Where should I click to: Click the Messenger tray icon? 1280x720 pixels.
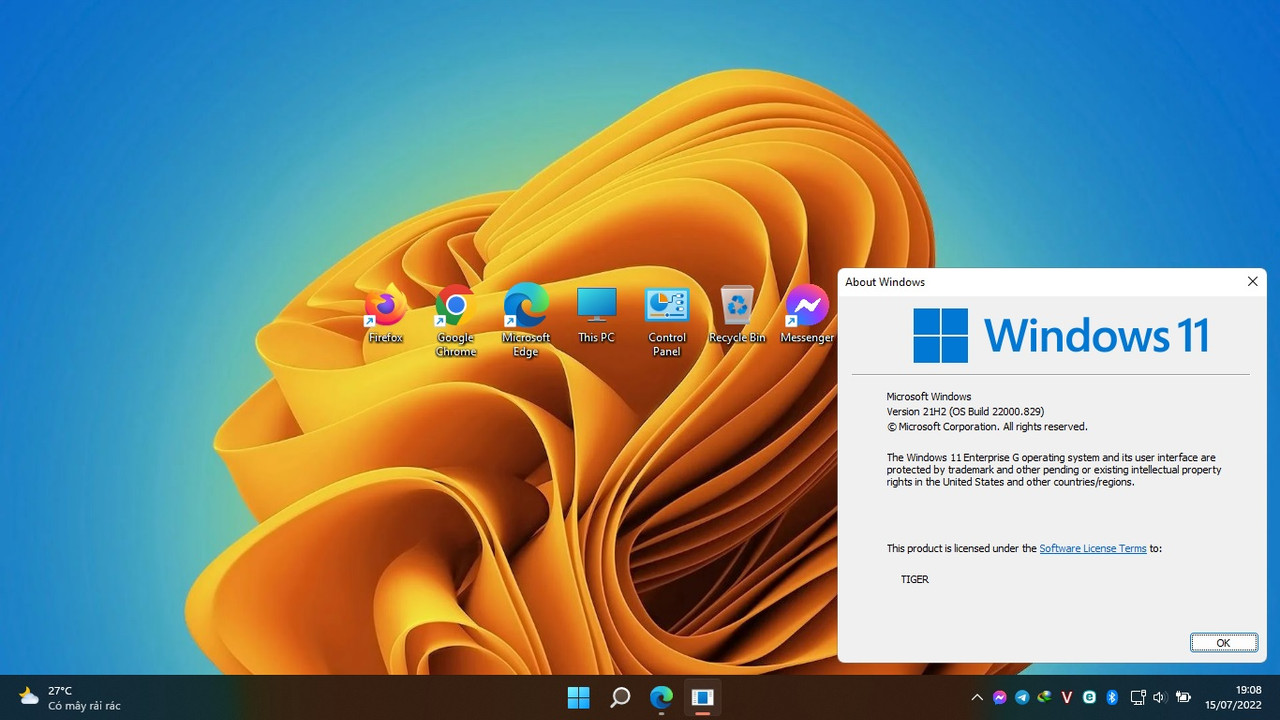pyautogui.click(x=1000, y=697)
